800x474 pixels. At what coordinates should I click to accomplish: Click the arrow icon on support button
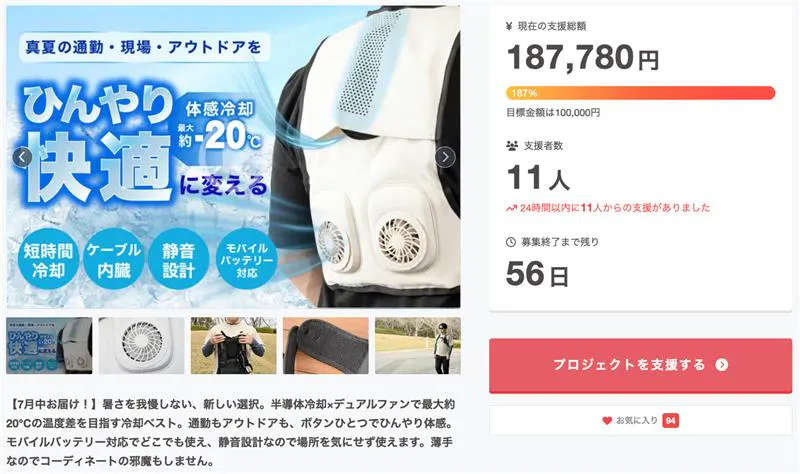pyautogui.click(x=721, y=364)
